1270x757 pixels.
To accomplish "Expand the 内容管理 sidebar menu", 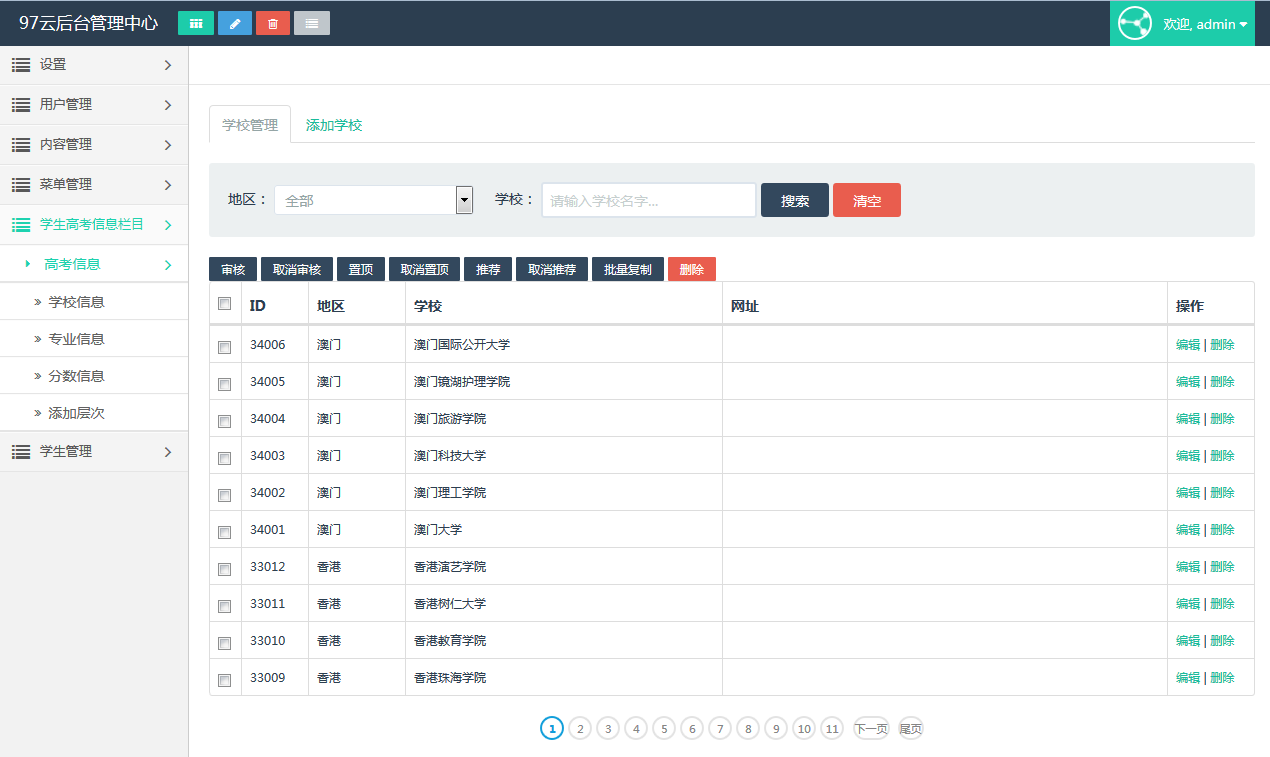I will click(x=94, y=145).
